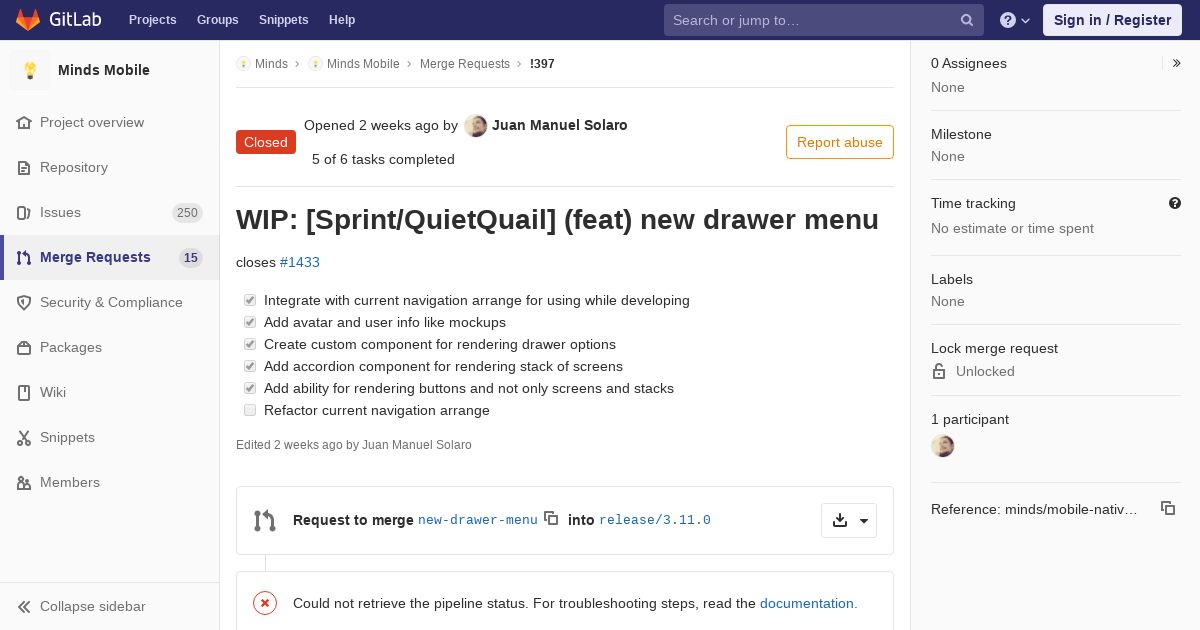
Task: Open Groups in top navigation
Action: pyautogui.click(x=218, y=20)
